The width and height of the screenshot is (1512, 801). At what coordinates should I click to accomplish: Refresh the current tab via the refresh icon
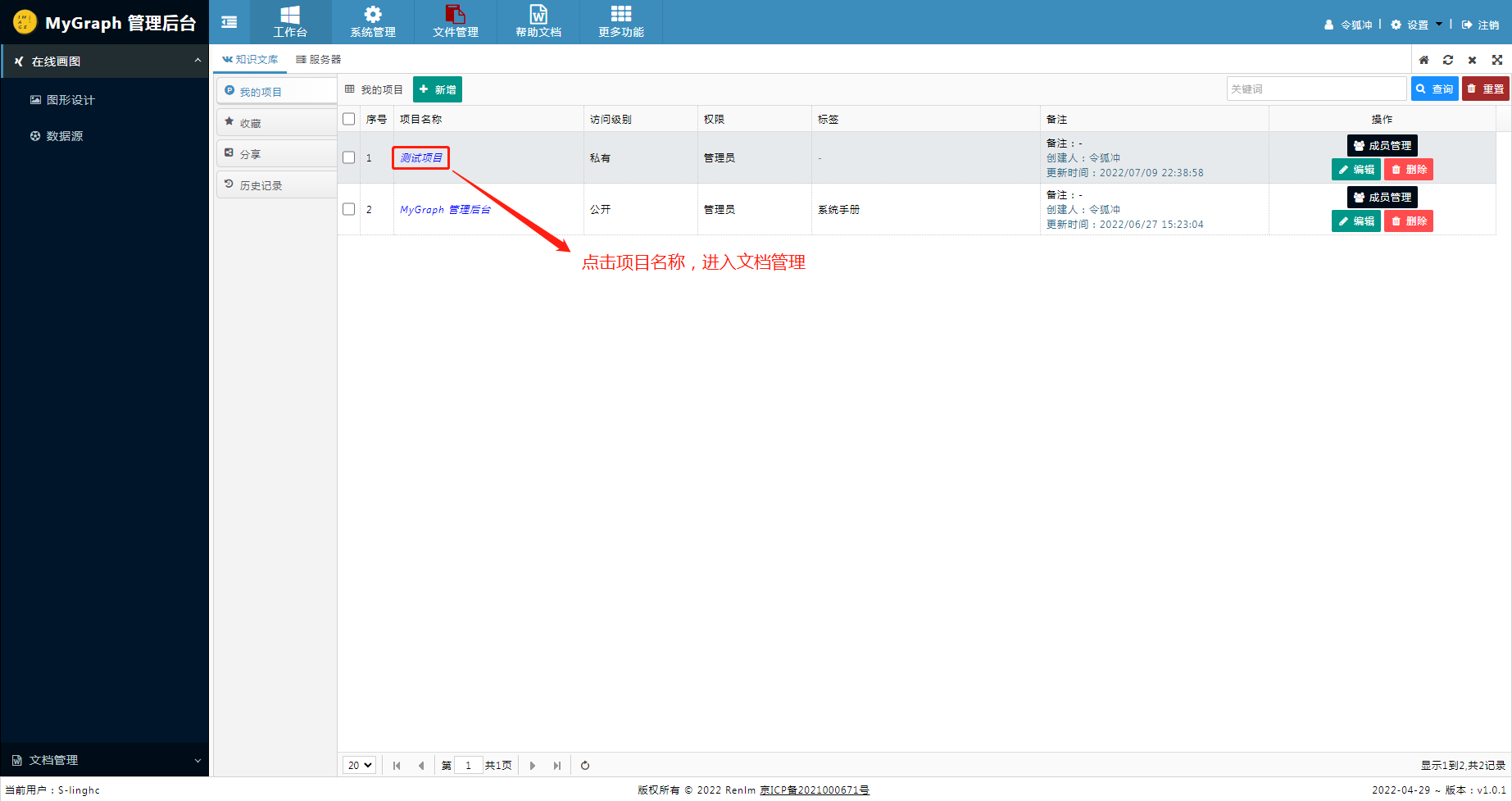pos(1447,59)
